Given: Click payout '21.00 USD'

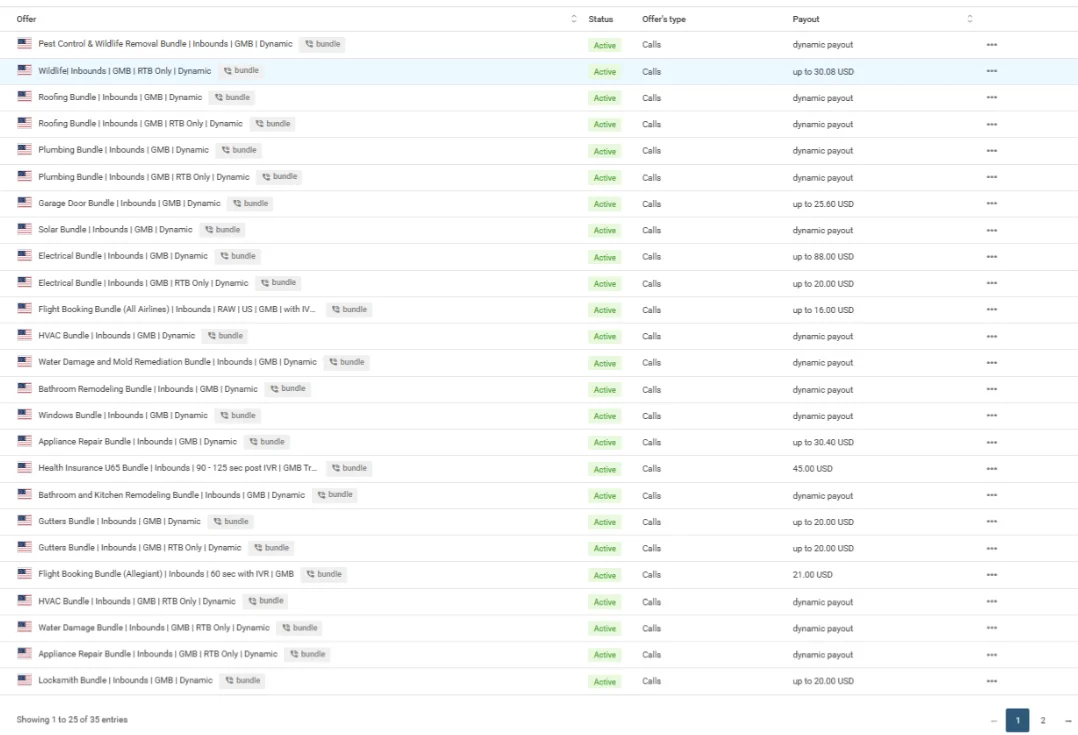Looking at the screenshot, I should coord(813,575).
